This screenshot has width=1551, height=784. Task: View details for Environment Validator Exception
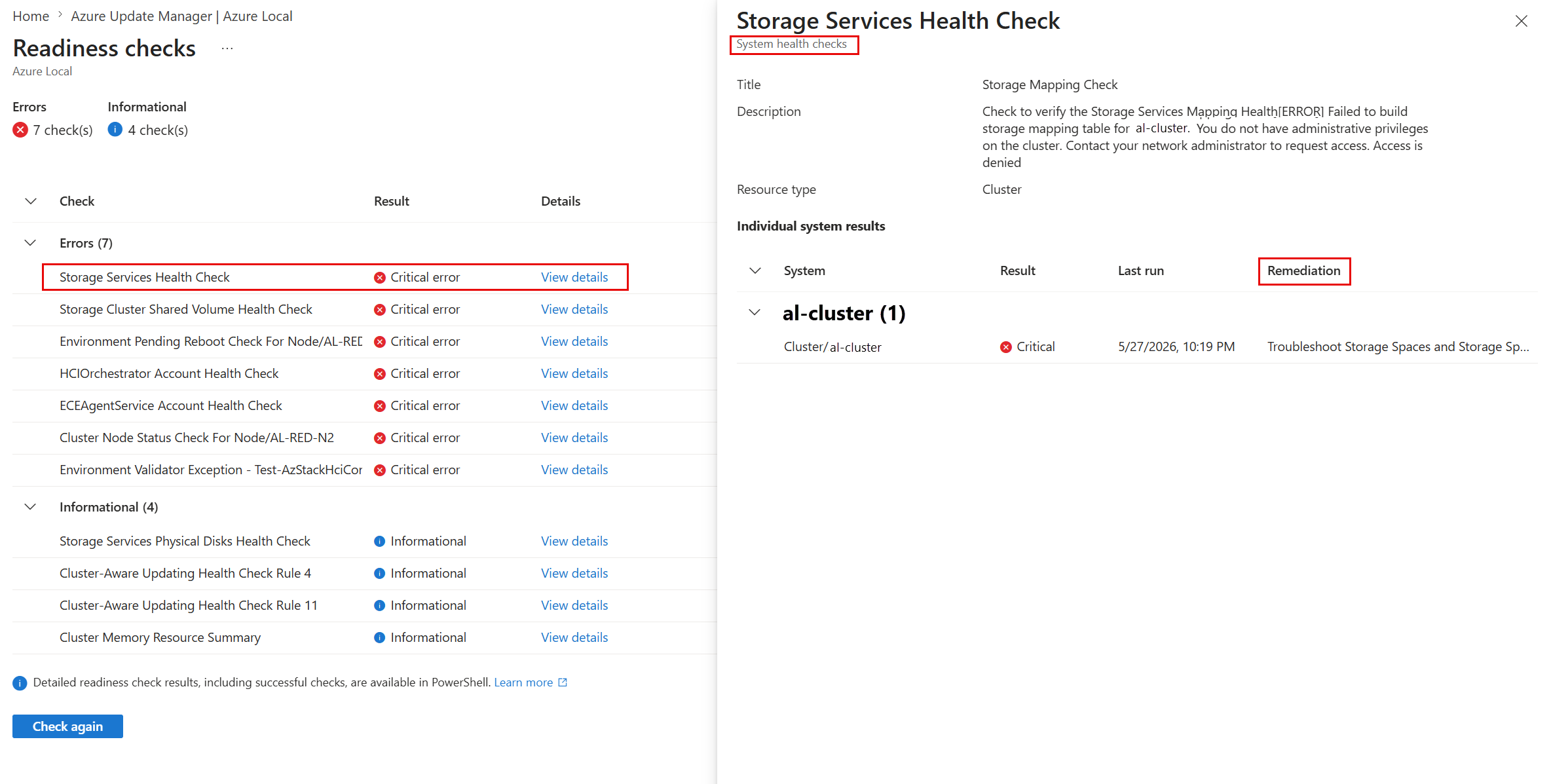(x=574, y=470)
